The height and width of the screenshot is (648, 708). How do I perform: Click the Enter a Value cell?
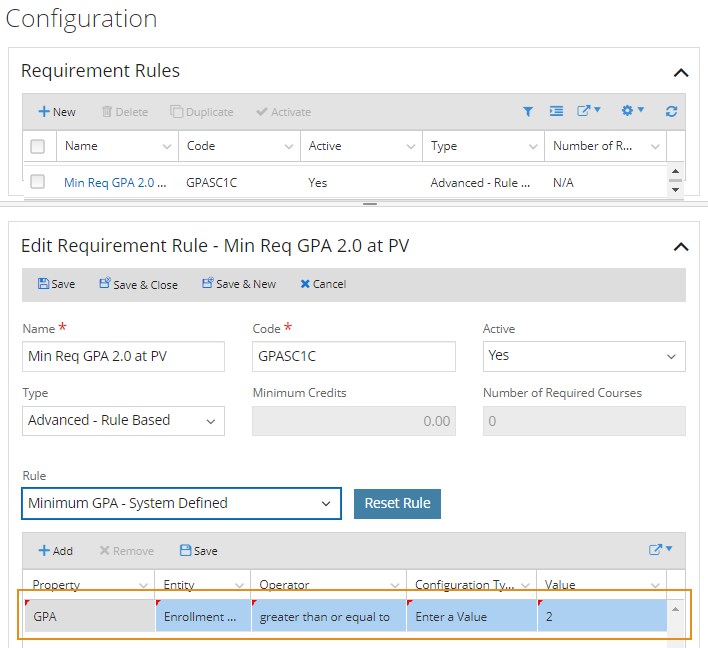[x=471, y=616]
